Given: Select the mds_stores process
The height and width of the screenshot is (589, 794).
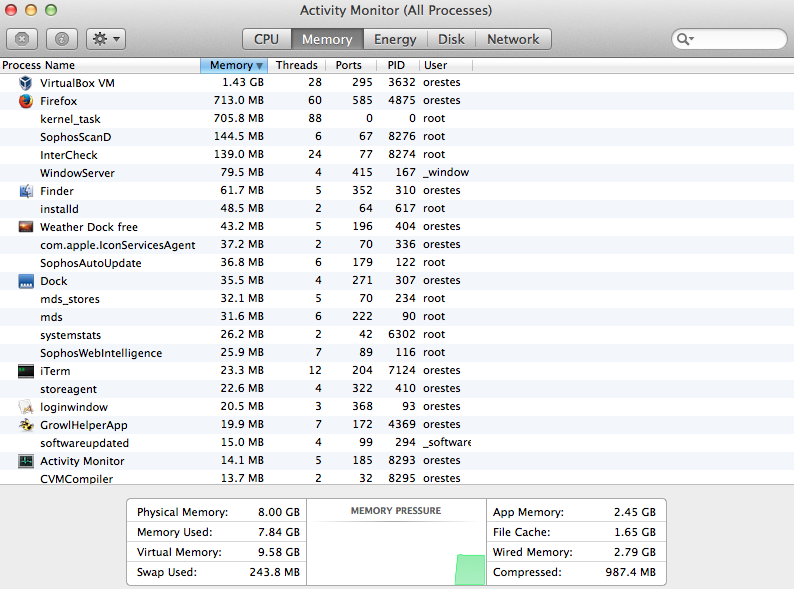Looking at the screenshot, I should pos(397,299).
